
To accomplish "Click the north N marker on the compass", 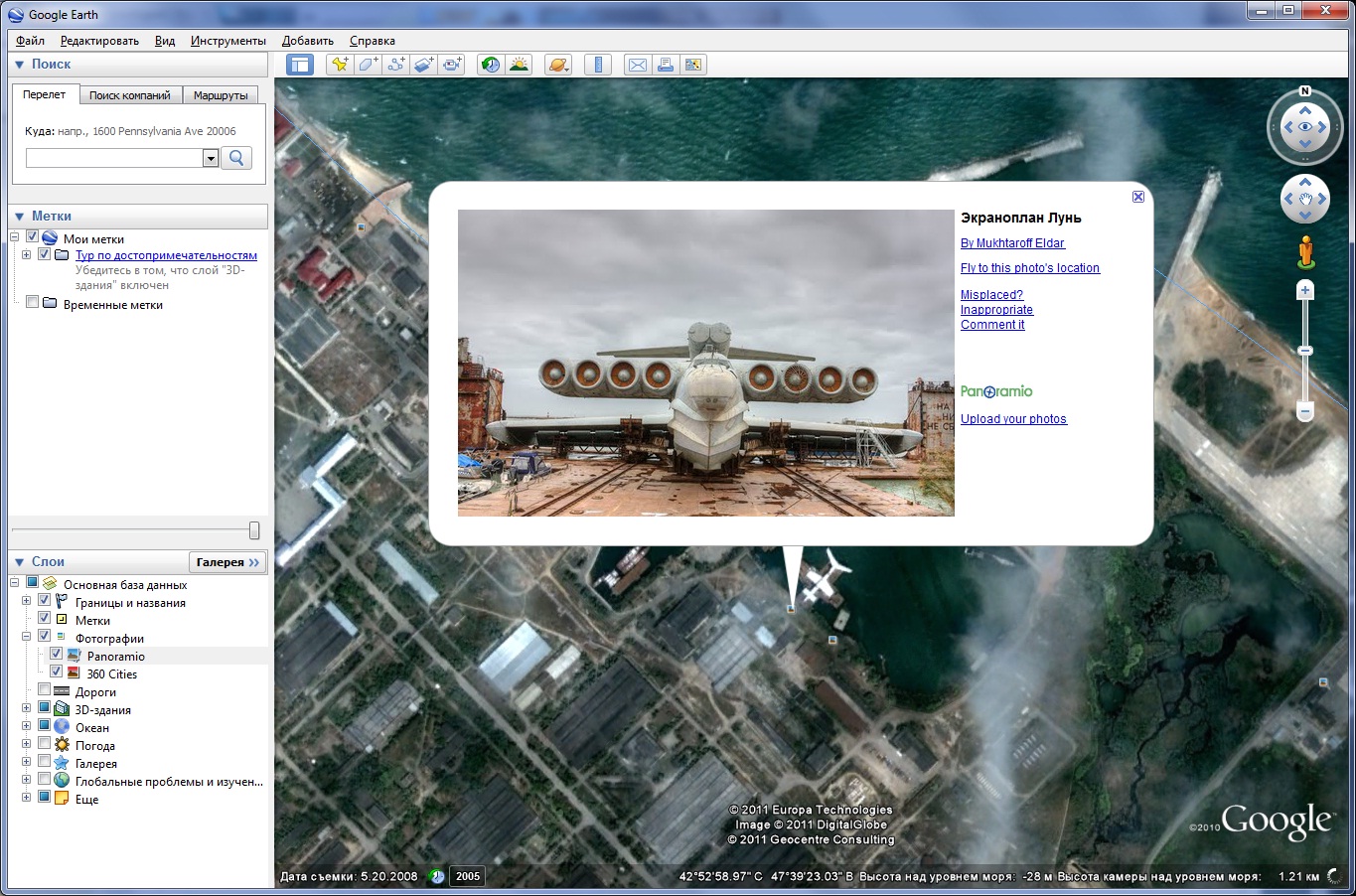I will coord(1305,91).
